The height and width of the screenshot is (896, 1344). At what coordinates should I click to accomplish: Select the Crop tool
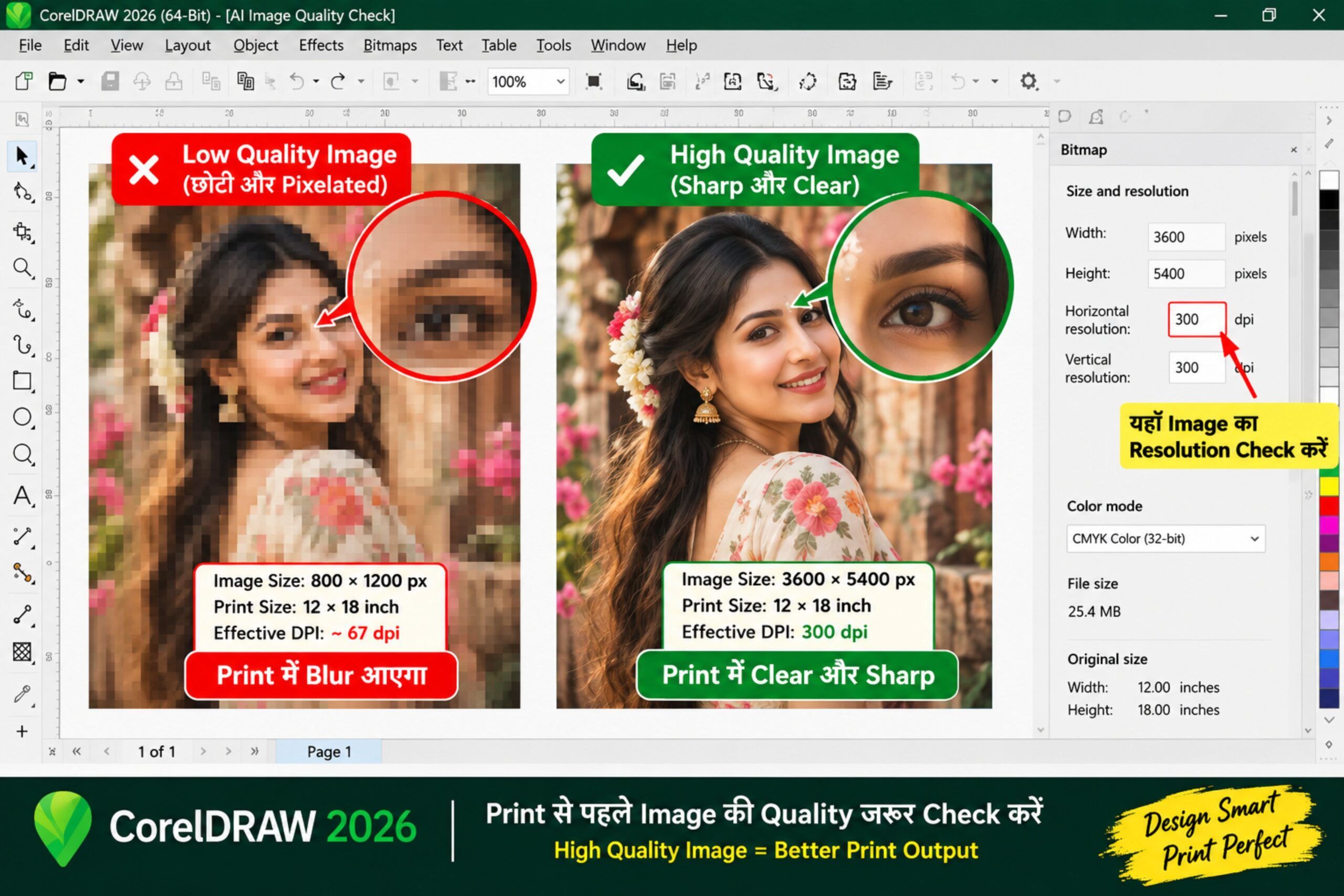(22, 231)
